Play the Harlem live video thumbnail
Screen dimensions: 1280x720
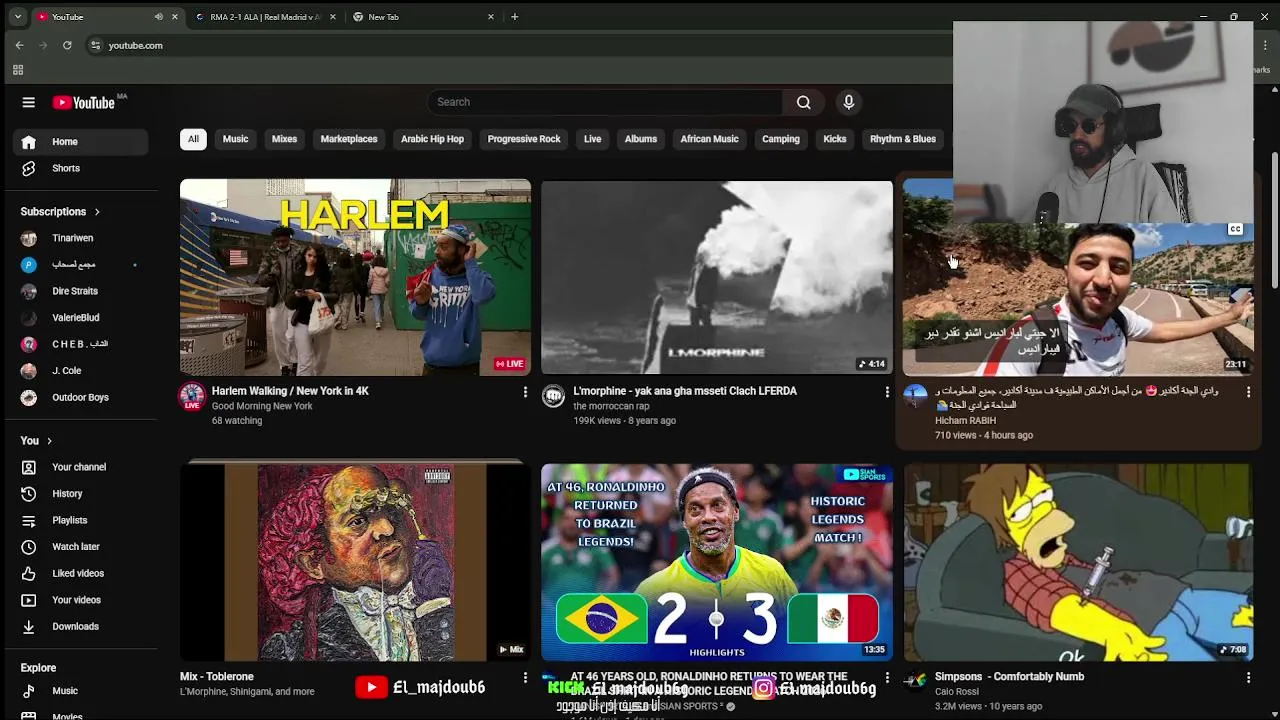click(x=355, y=278)
